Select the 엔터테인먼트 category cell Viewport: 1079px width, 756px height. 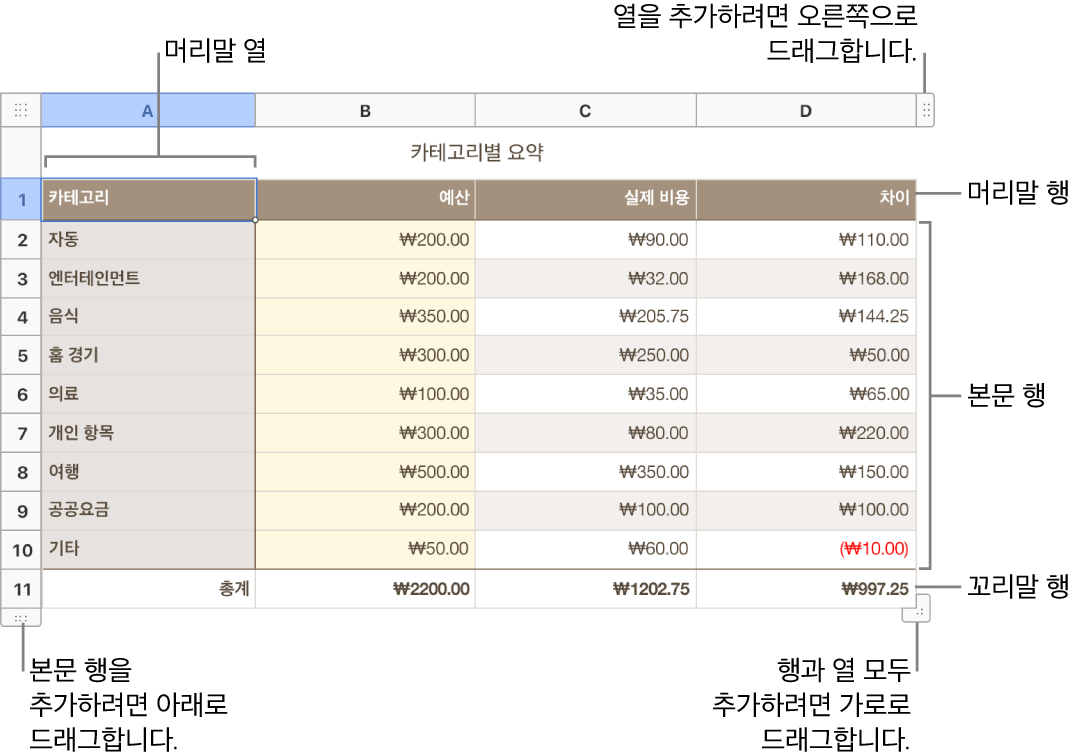tap(147, 278)
